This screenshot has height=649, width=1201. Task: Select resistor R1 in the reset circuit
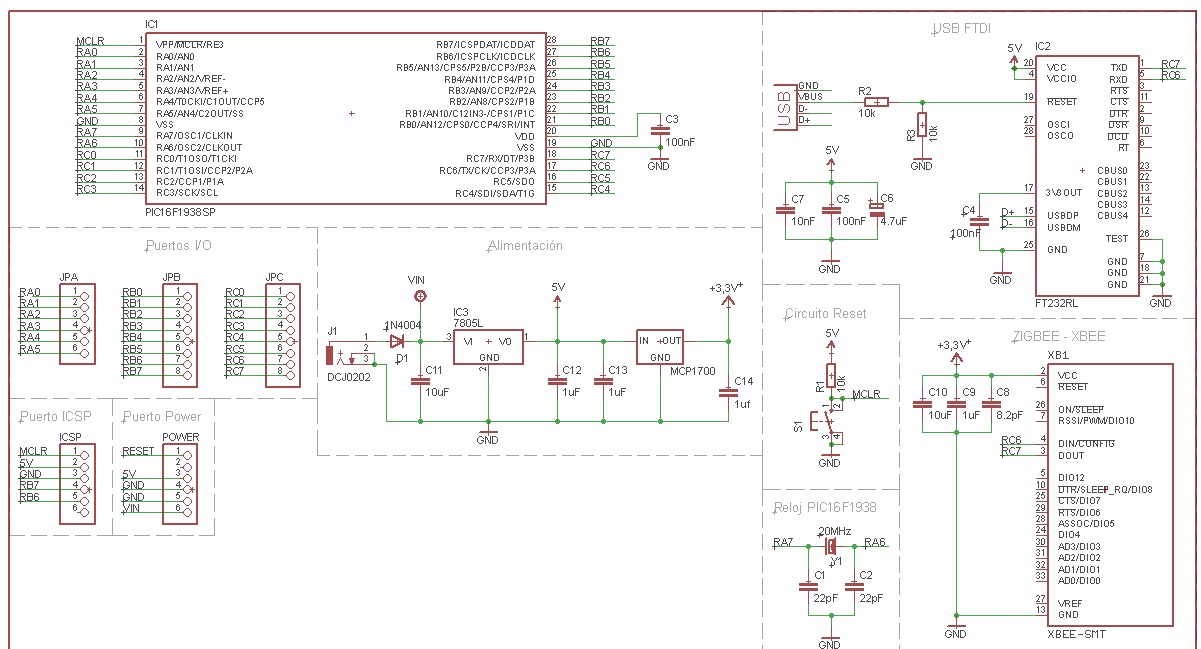click(830, 376)
